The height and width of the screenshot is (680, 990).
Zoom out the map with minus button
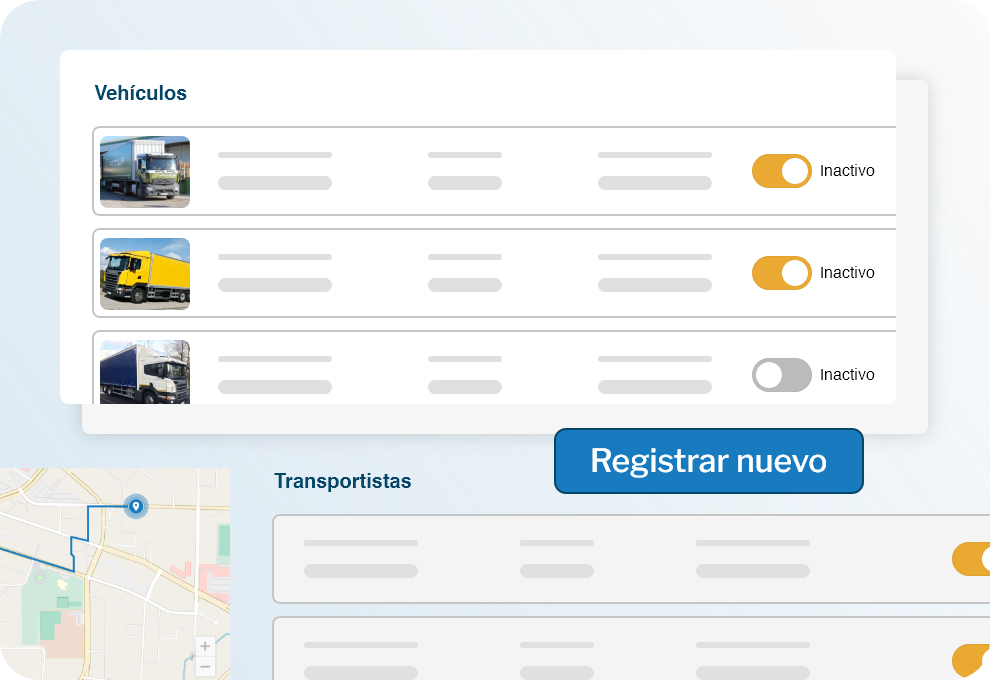[205, 667]
